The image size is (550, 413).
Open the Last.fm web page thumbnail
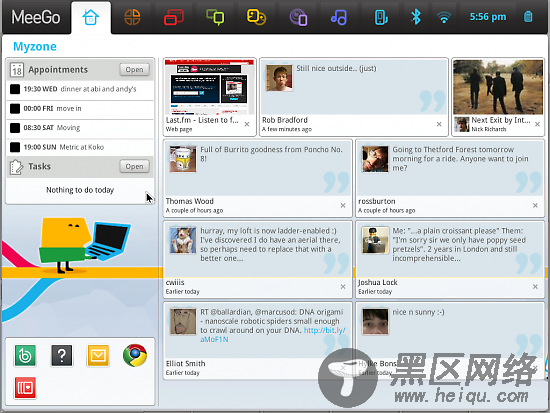point(209,87)
